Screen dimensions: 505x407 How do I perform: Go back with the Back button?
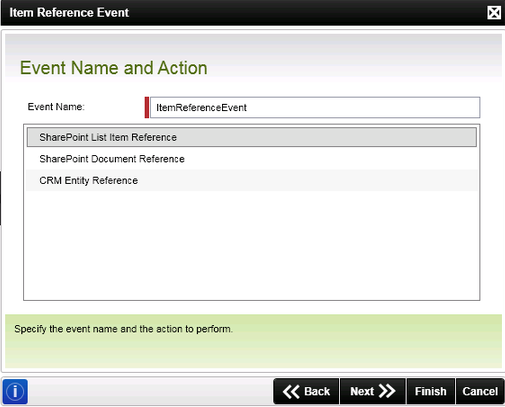(x=306, y=391)
